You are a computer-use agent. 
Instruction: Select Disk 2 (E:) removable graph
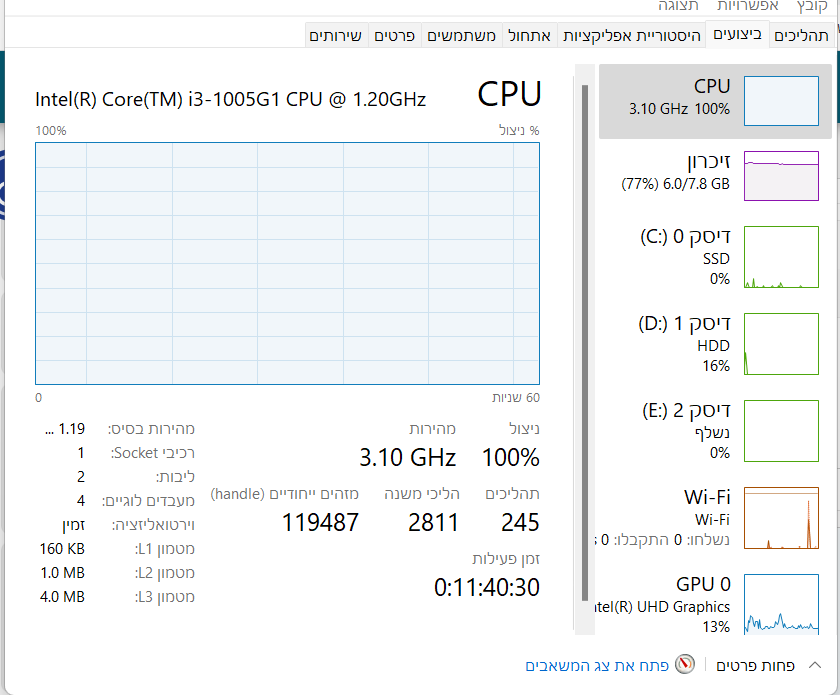click(x=781, y=430)
